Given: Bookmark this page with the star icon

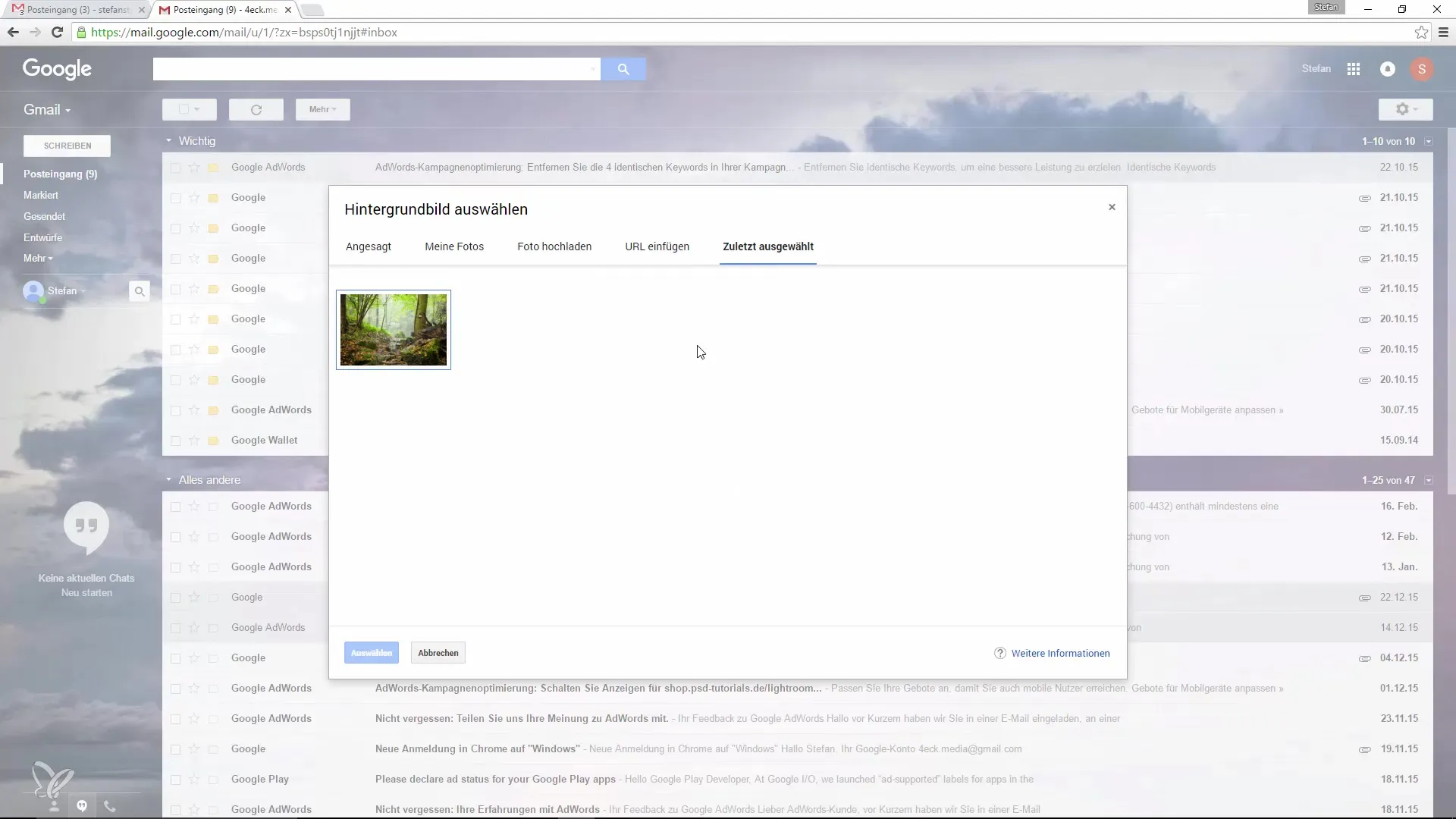Looking at the screenshot, I should point(1421,33).
